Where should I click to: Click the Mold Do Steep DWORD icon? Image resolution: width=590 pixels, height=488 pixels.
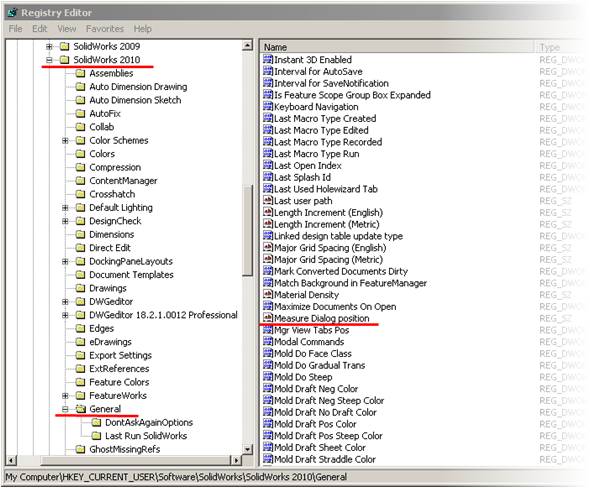click(x=268, y=377)
